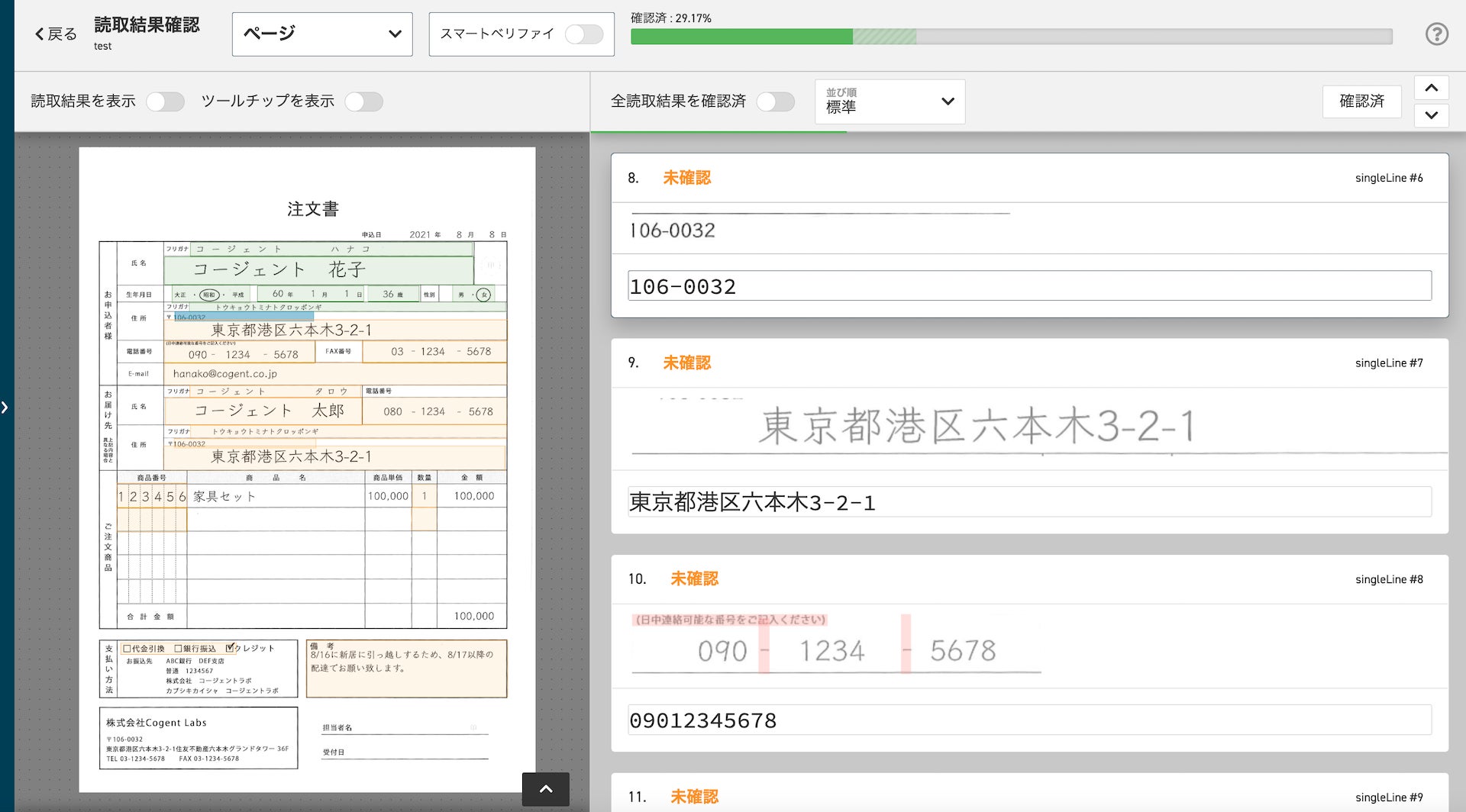Click the scroll-to-top arrow button
This screenshot has width=1466, height=812.
[546, 789]
